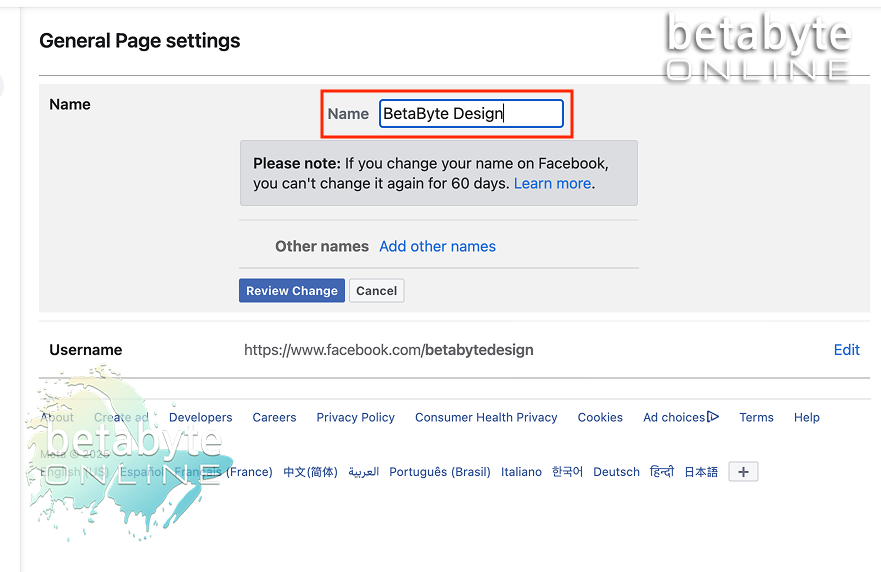
Task: Edit the Username setting
Action: pos(846,350)
